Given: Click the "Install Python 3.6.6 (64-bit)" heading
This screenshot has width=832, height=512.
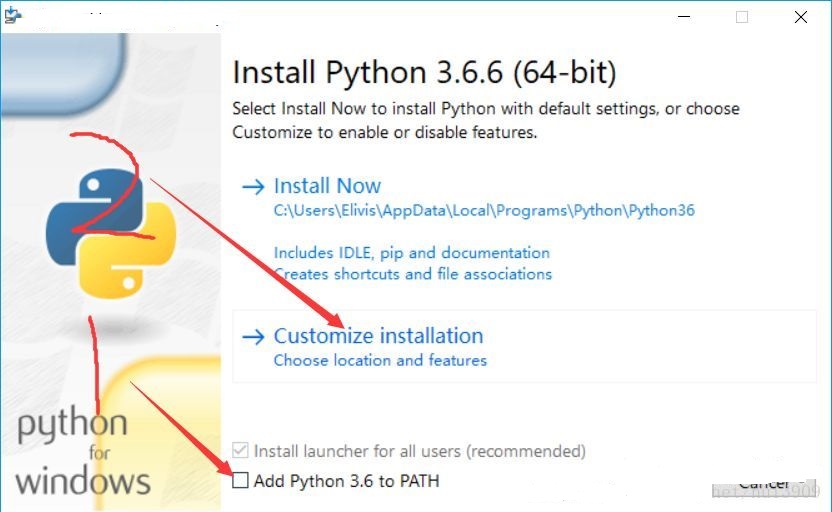Looking at the screenshot, I should point(424,73).
